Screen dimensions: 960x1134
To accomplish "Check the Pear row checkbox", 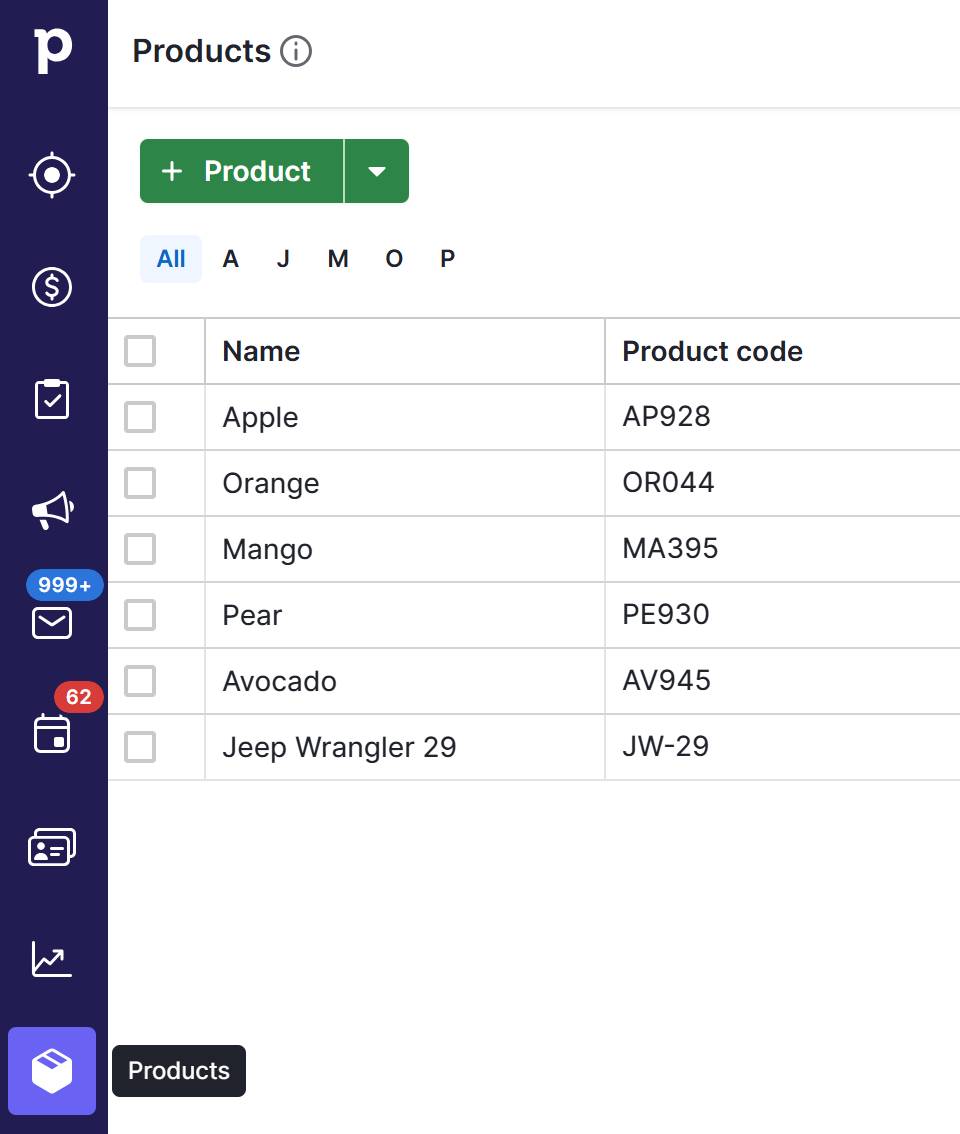I will click(x=140, y=615).
